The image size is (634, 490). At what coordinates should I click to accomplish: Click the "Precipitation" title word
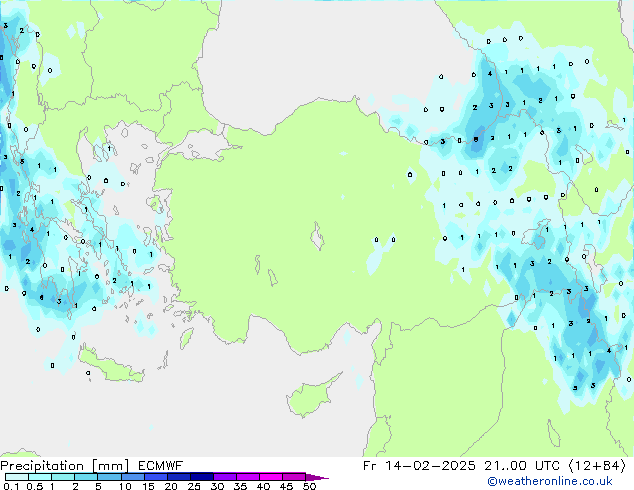click(x=42, y=466)
